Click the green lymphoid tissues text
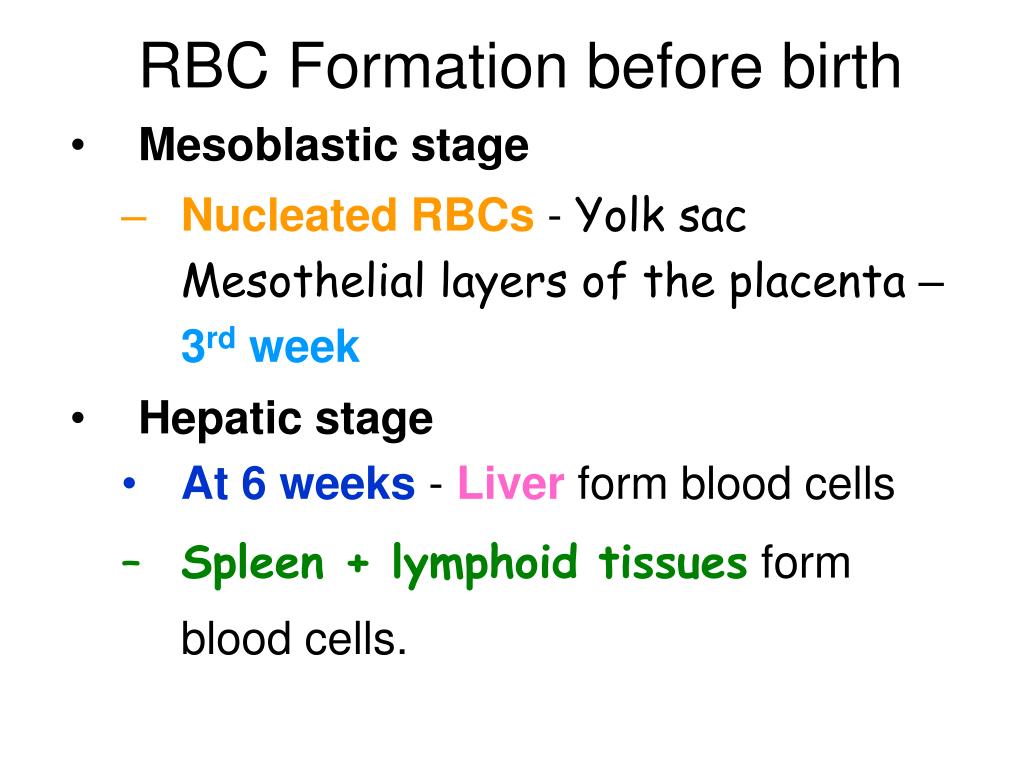The width and height of the screenshot is (1024, 768). [x=569, y=564]
